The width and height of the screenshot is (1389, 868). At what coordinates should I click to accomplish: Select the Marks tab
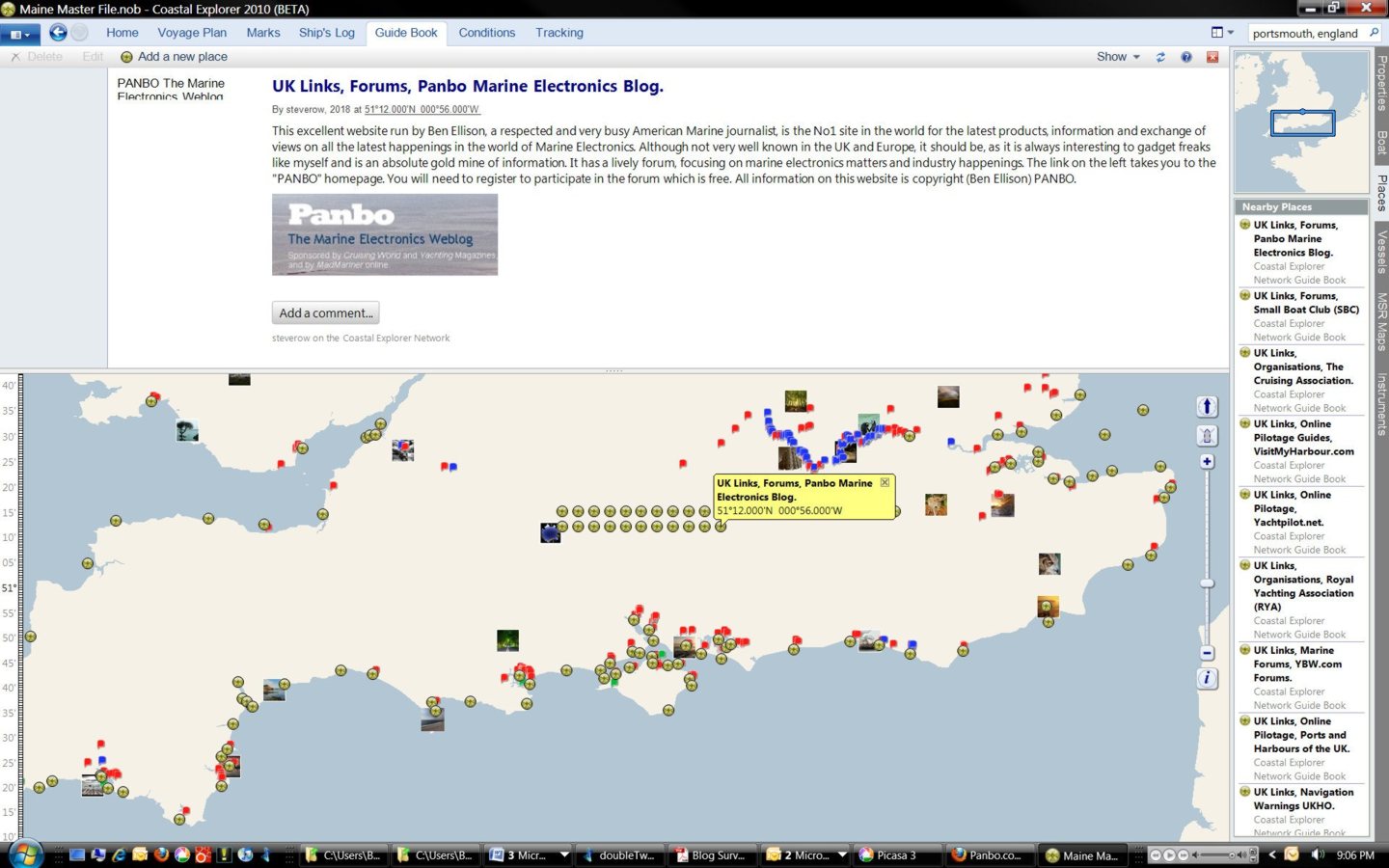263,33
